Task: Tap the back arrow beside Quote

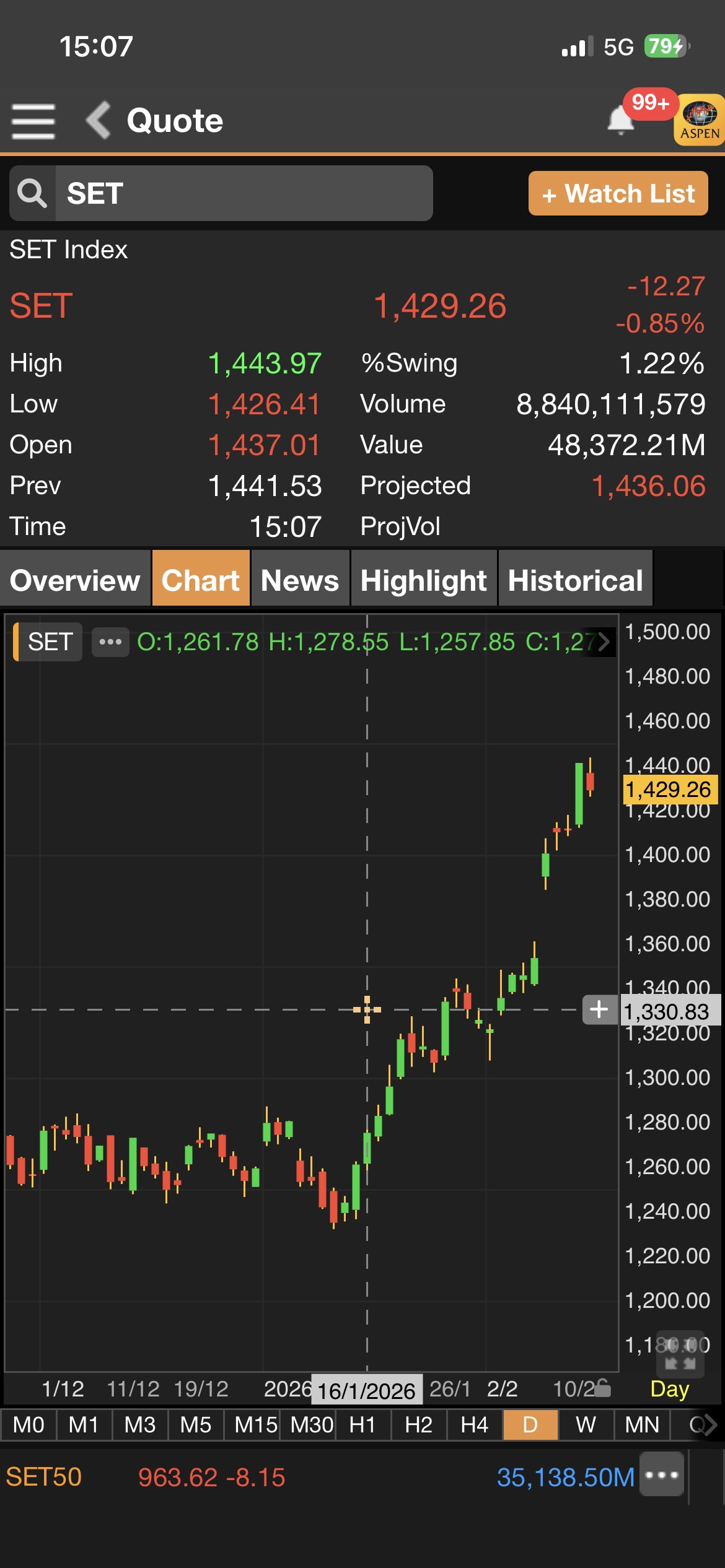Action: (99, 120)
